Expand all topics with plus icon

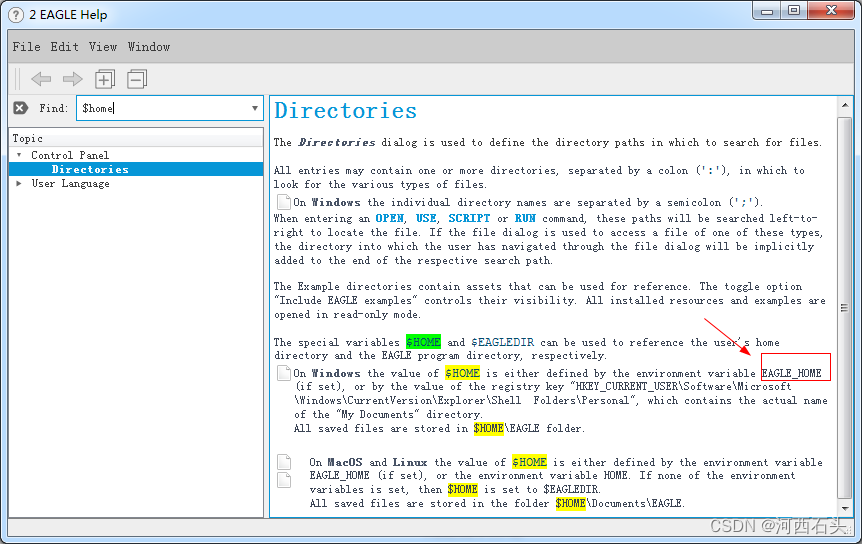pyautogui.click(x=104, y=79)
